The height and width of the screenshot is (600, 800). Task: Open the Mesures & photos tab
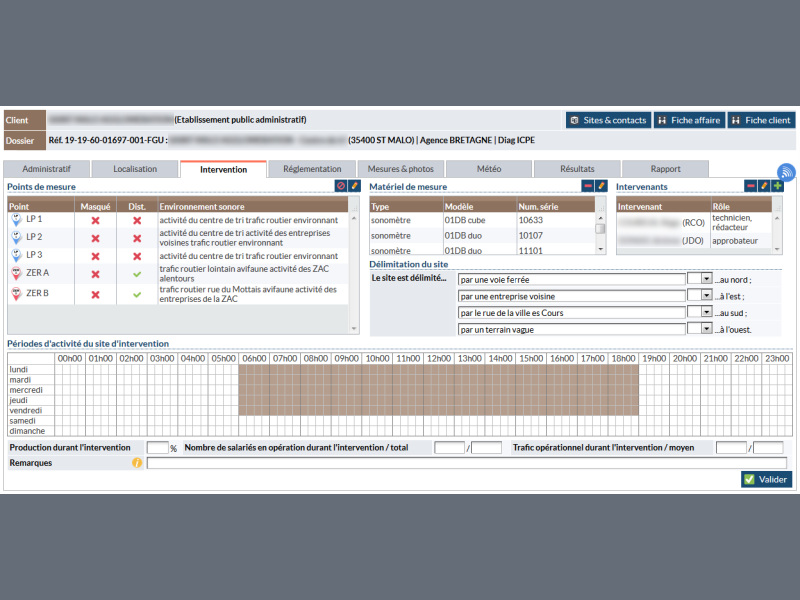click(401, 169)
